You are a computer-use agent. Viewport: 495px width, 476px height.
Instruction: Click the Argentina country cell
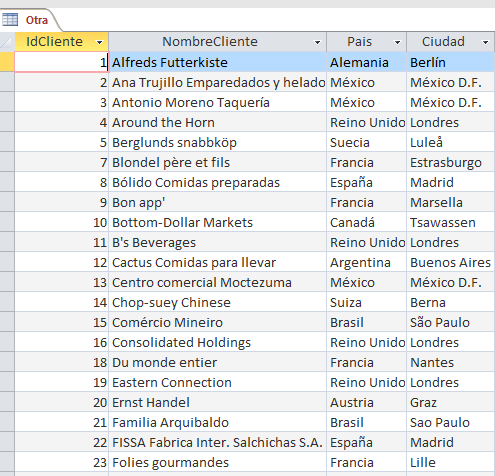(367, 262)
